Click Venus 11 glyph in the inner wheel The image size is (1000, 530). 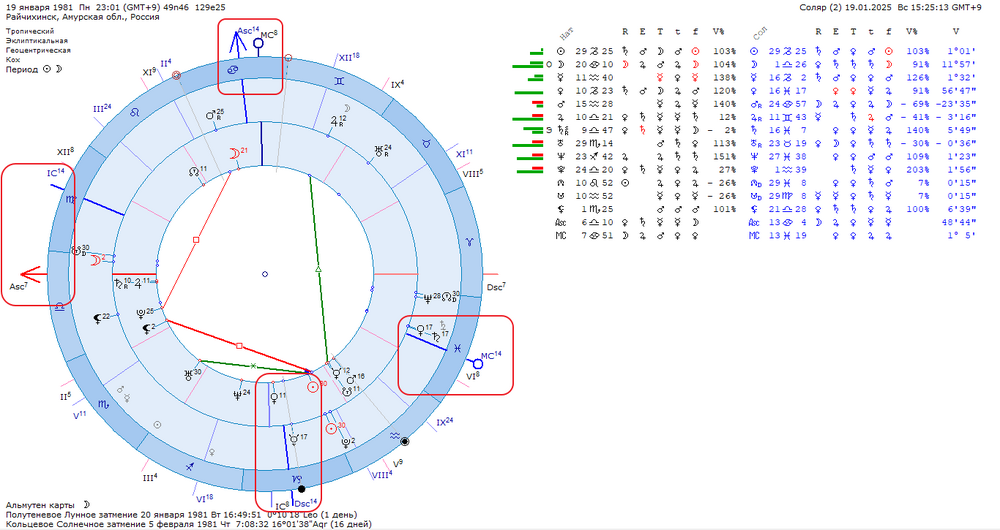tap(277, 398)
